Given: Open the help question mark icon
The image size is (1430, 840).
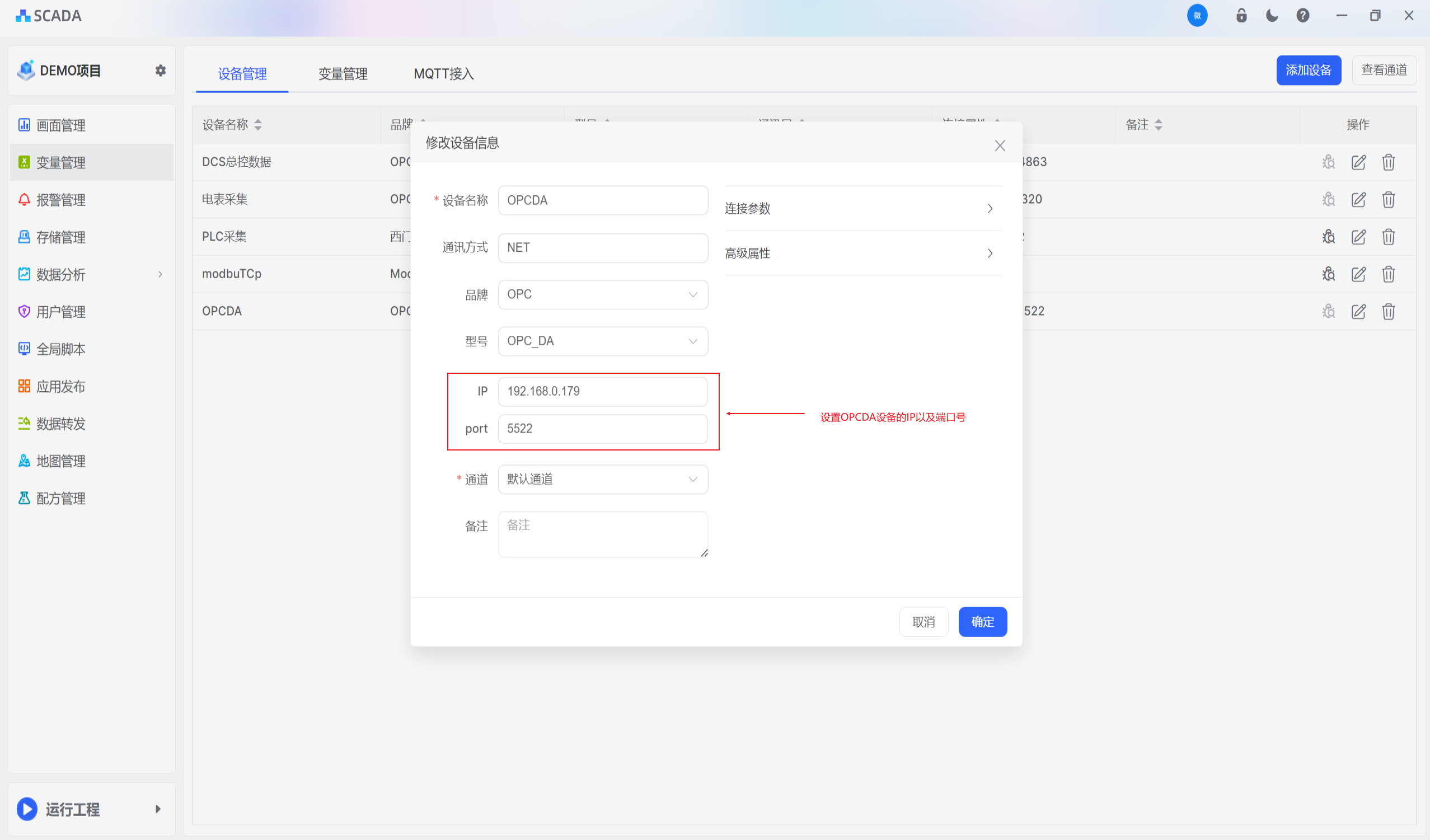Looking at the screenshot, I should tap(1302, 15).
